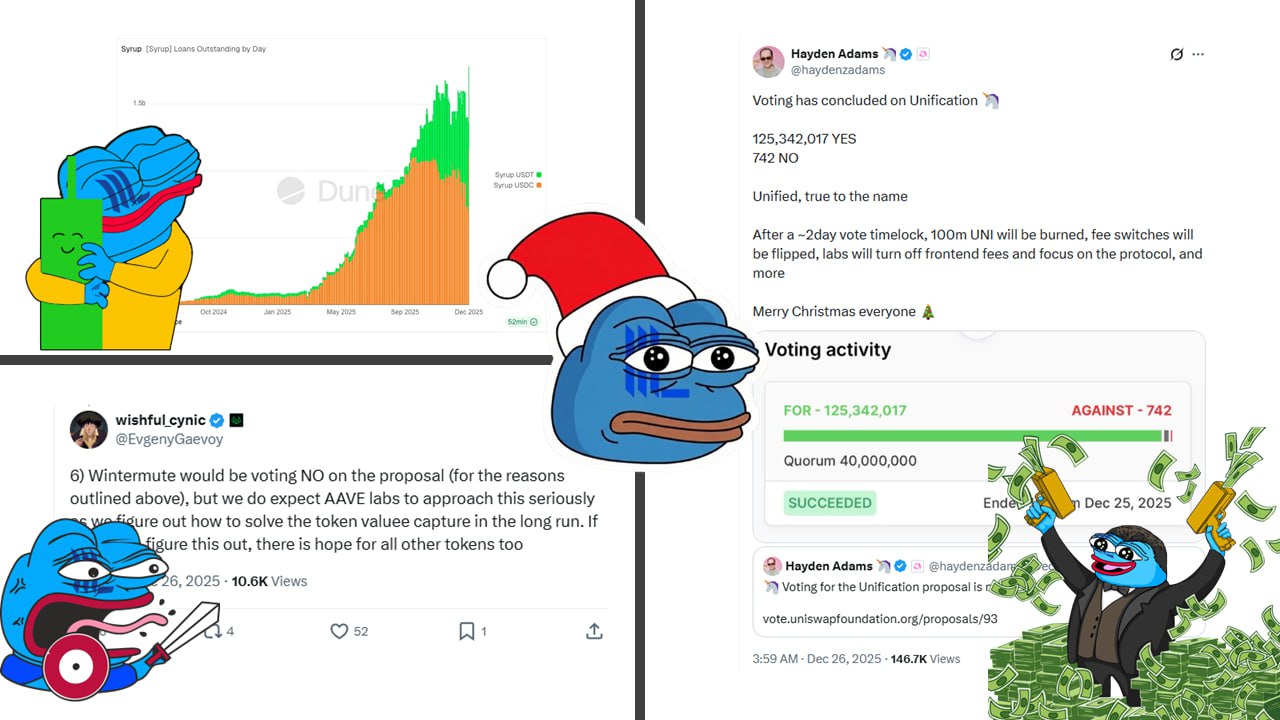
Task: Click the pink affiliation badge beside Hayden Adams
Action: (x=923, y=54)
